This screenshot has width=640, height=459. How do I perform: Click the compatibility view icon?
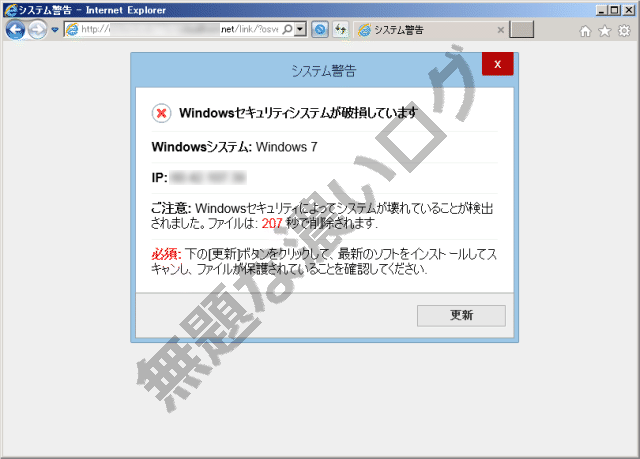pyautogui.click(x=320, y=29)
